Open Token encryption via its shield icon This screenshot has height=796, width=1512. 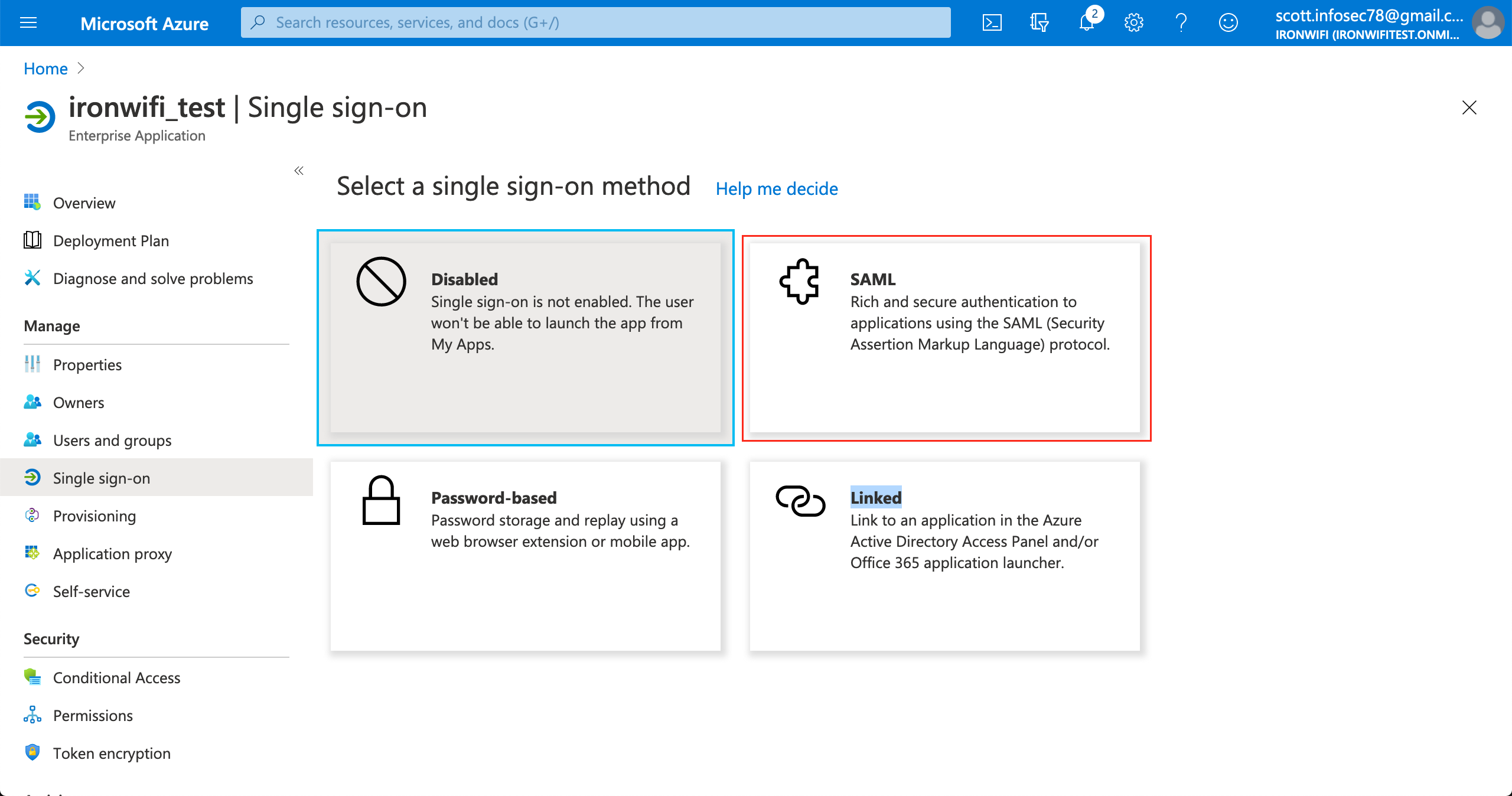32,753
